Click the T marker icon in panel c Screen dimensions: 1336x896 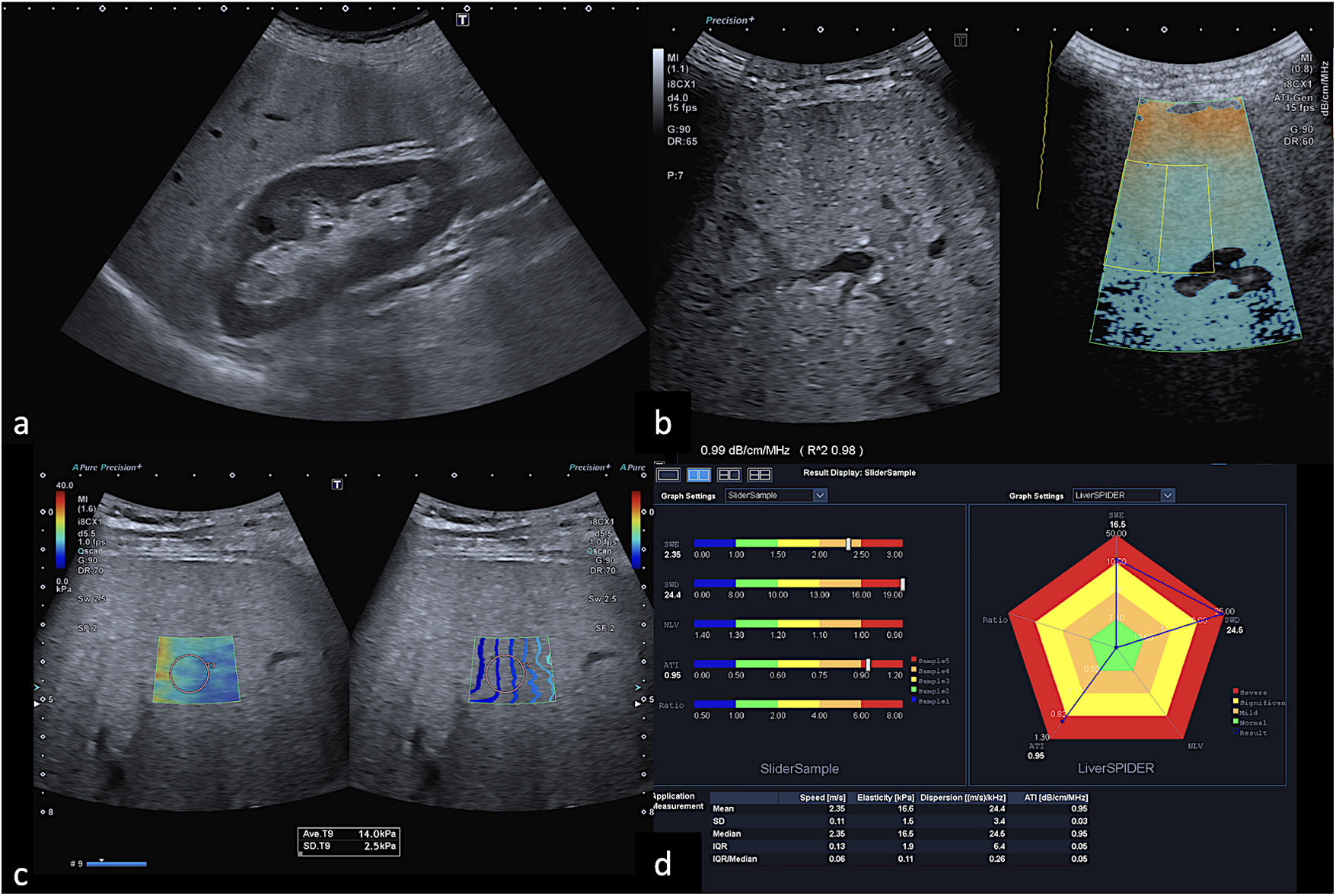point(337,484)
